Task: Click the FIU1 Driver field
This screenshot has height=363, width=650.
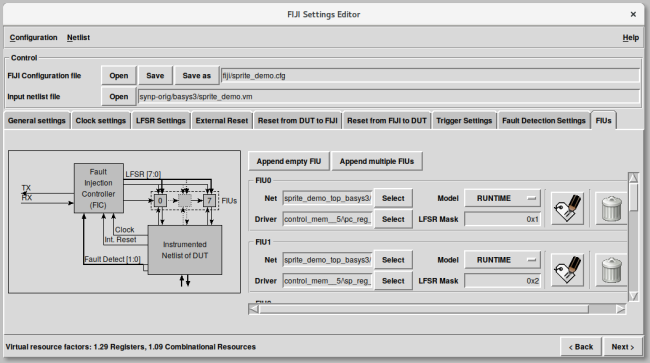Action: [x=327, y=281]
